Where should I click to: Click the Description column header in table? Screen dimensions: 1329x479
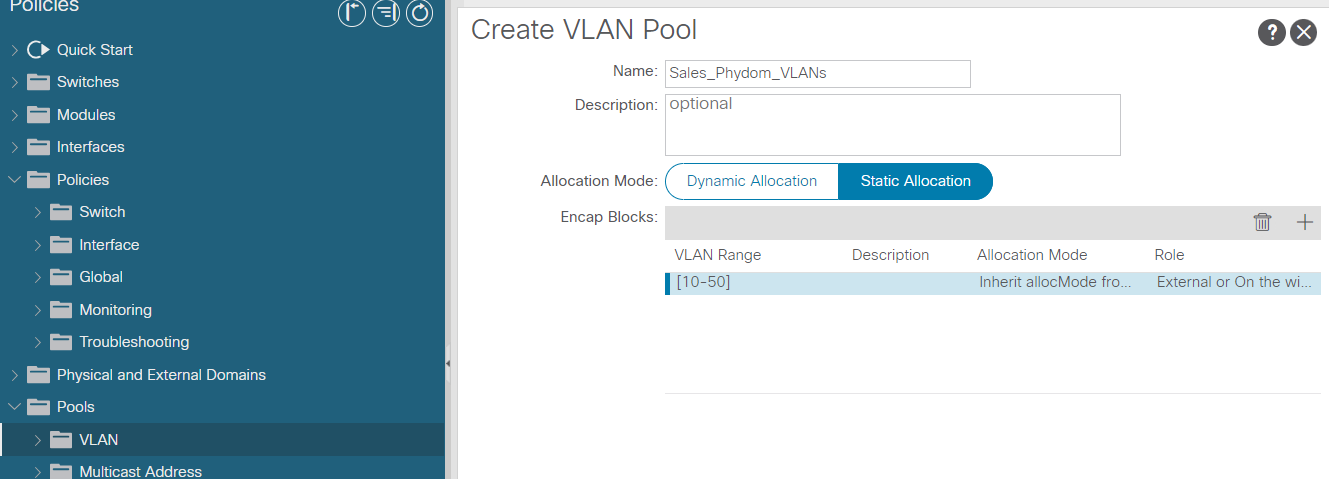pos(890,255)
